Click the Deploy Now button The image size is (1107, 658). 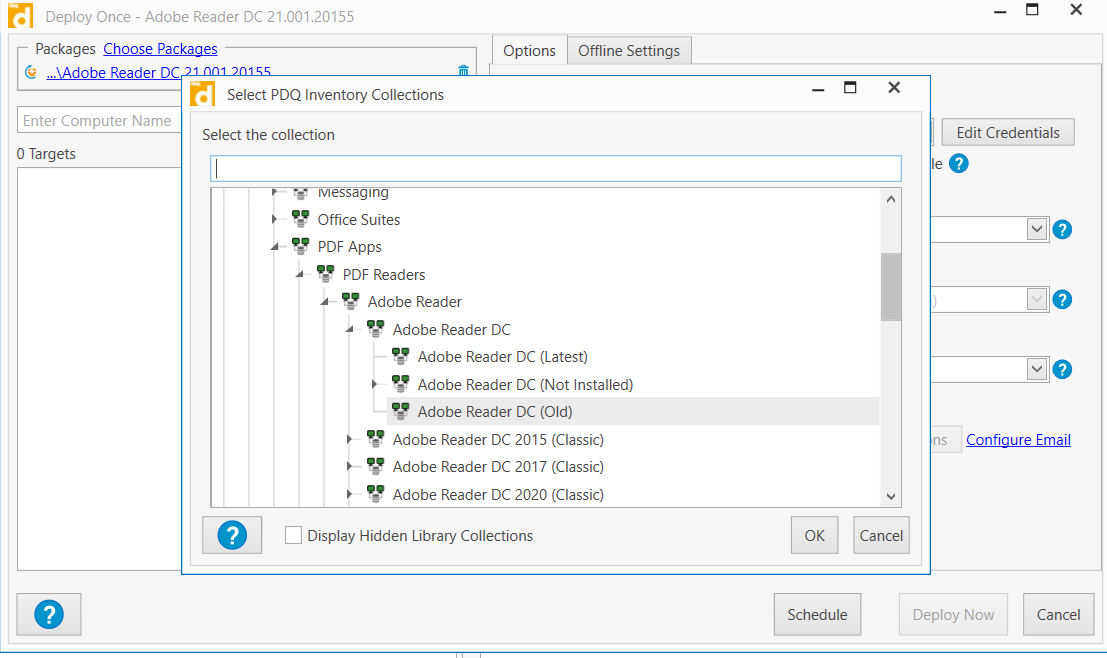953,614
